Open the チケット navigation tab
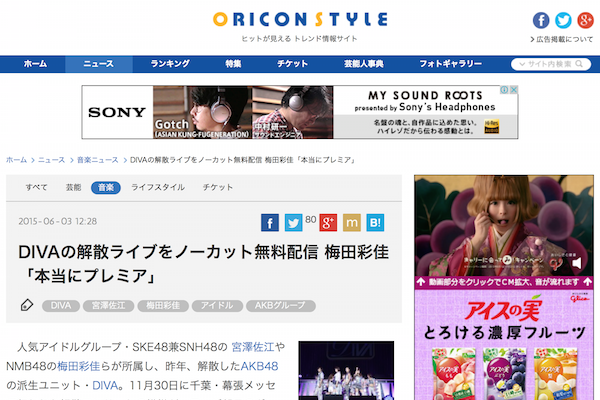This screenshot has width=600, height=400. point(292,64)
